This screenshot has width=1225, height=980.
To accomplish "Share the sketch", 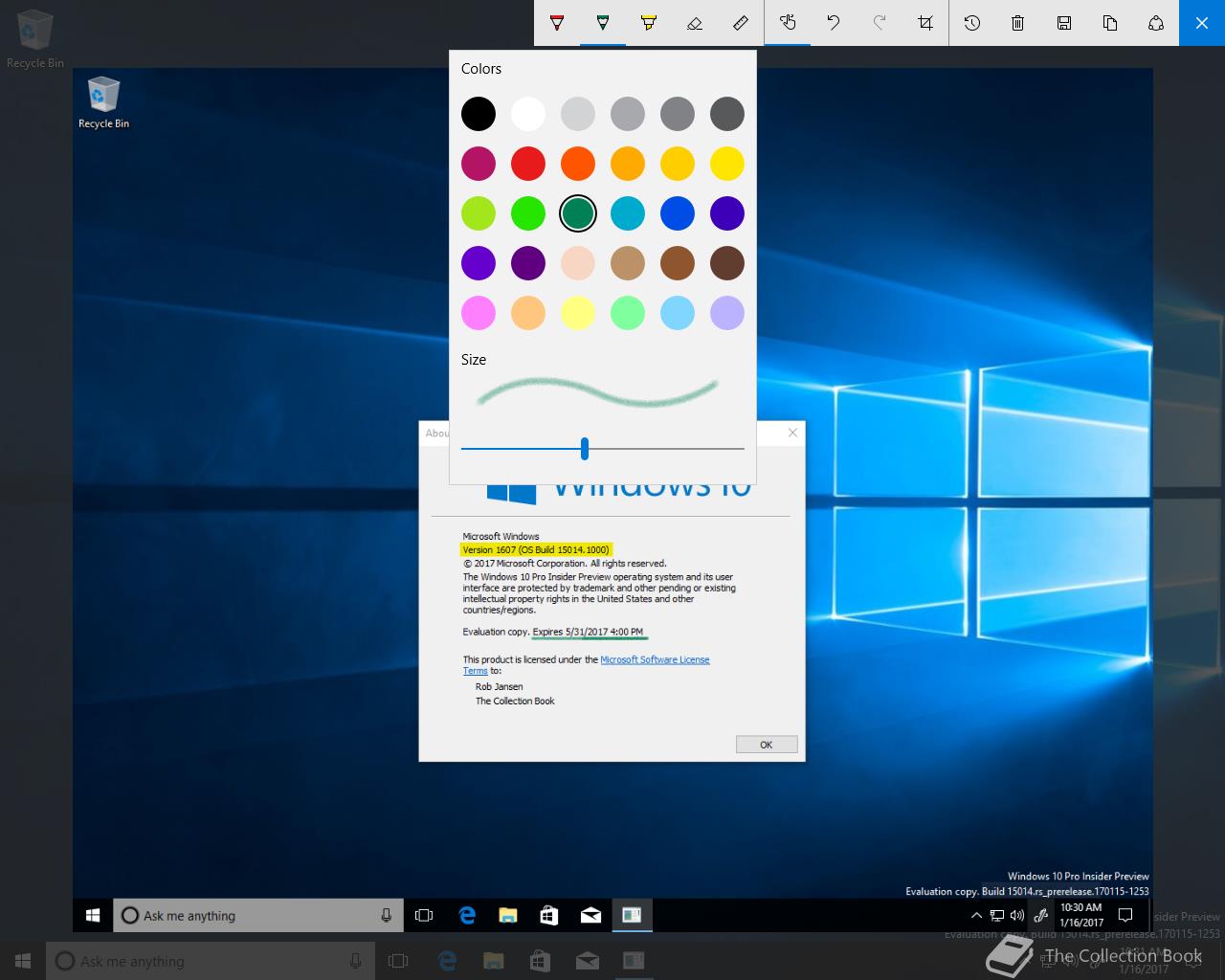I will pos(1156,23).
